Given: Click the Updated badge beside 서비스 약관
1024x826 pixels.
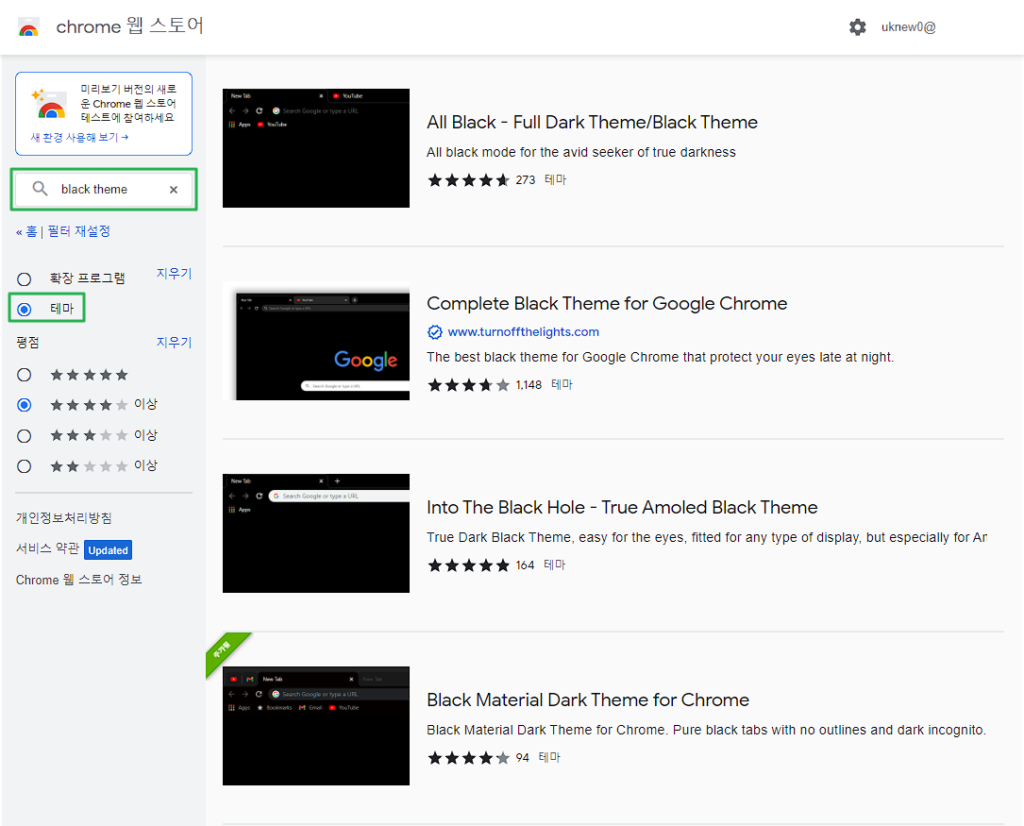Looking at the screenshot, I should 108,550.
